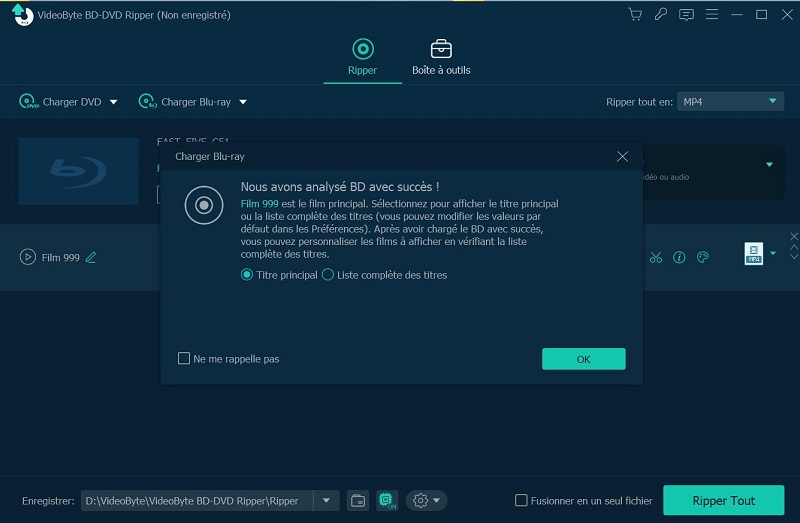This screenshot has width=800, height=523.
Task: Click the MP4 output format icon
Action: [754, 253]
